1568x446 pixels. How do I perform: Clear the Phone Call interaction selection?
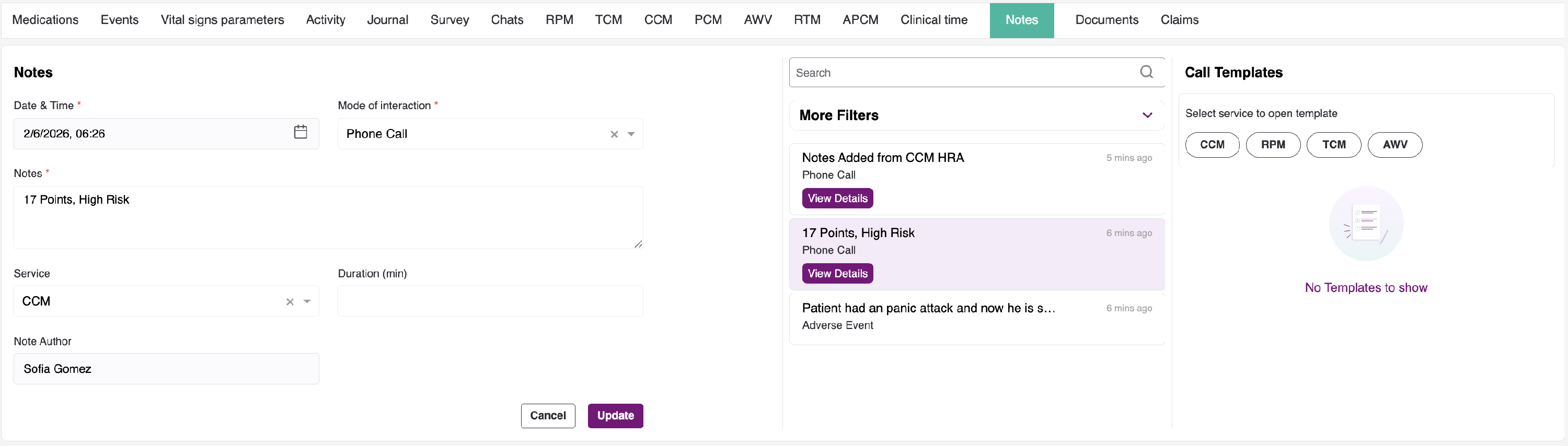tap(614, 134)
